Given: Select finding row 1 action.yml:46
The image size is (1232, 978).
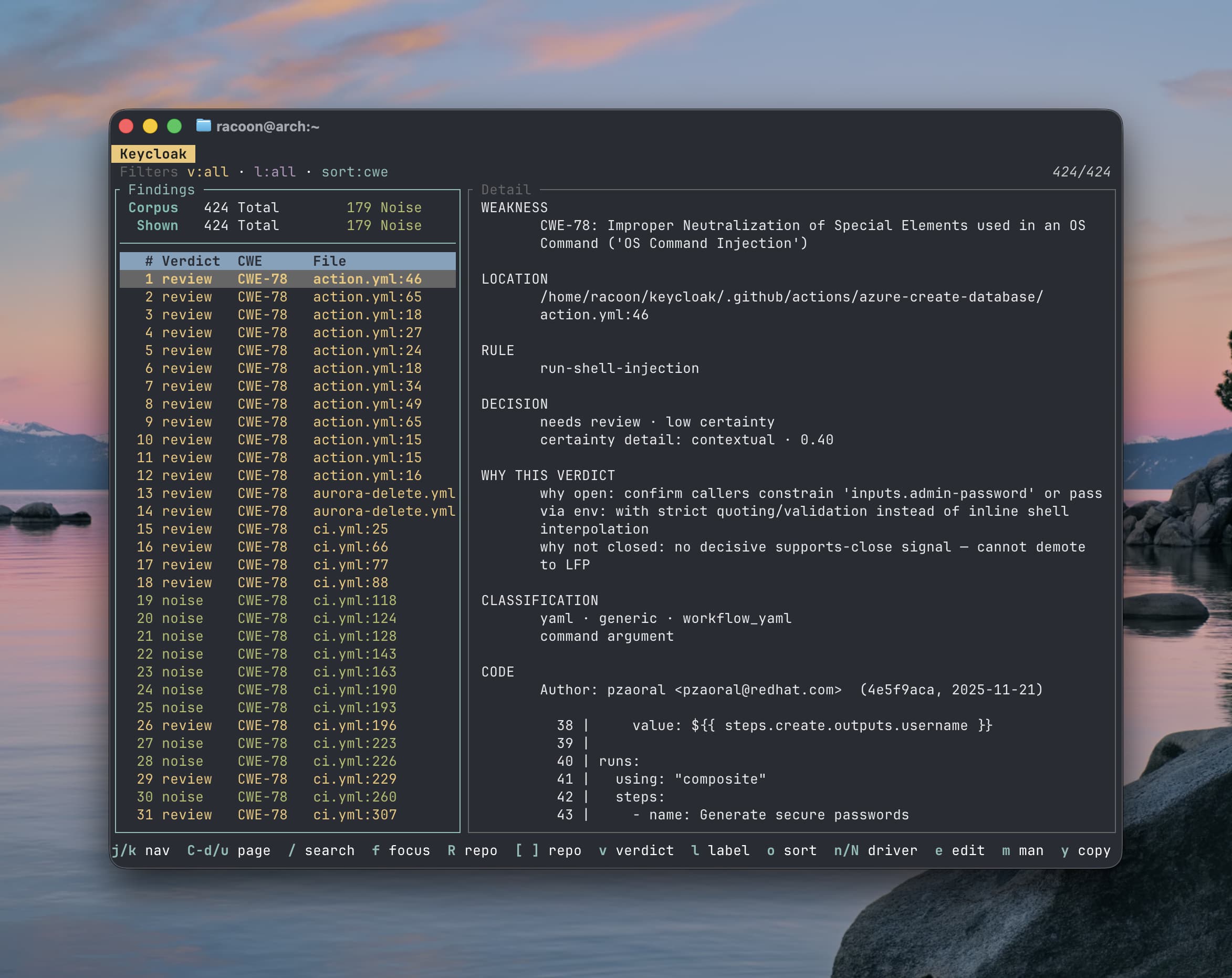Looking at the screenshot, I should [x=287, y=279].
